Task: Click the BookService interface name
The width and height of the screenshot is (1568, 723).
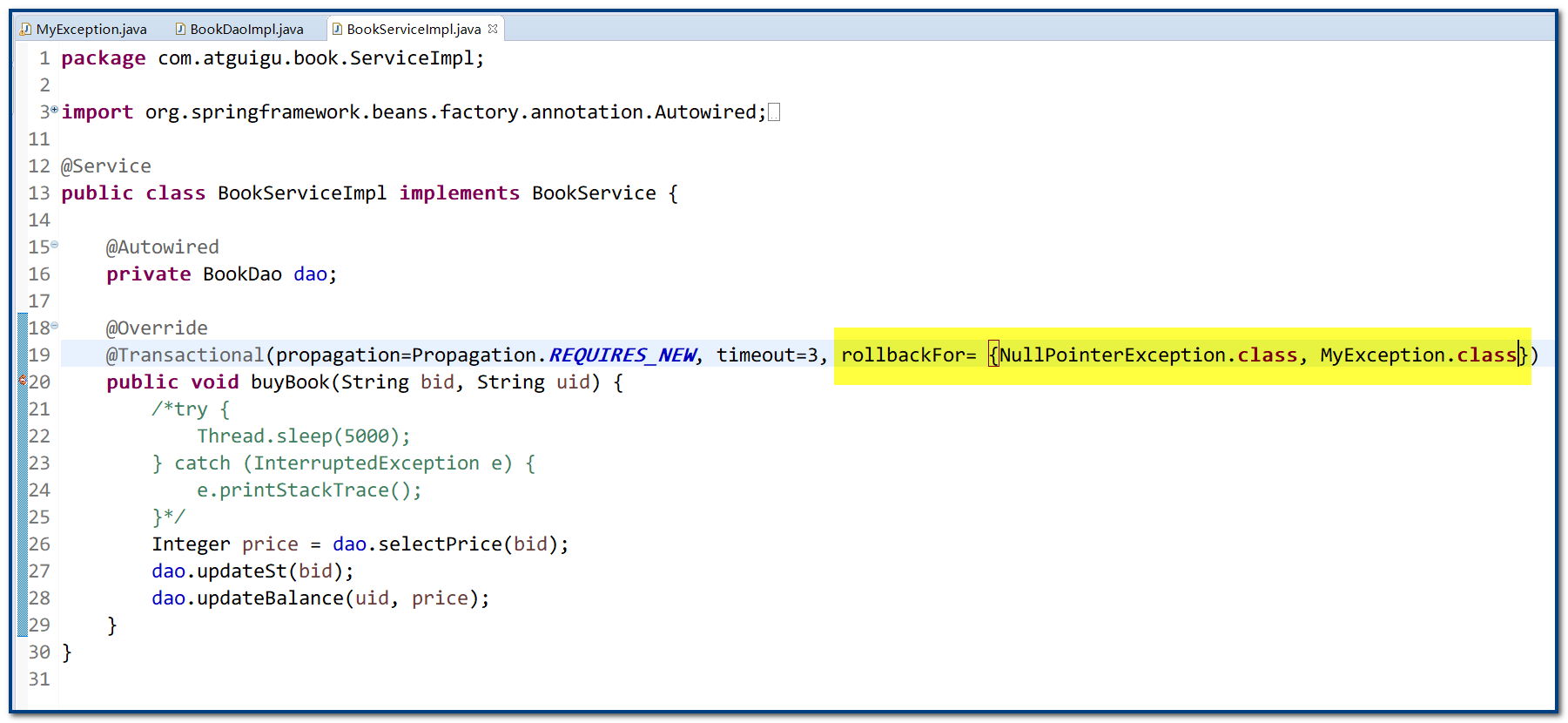Action: (x=594, y=193)
